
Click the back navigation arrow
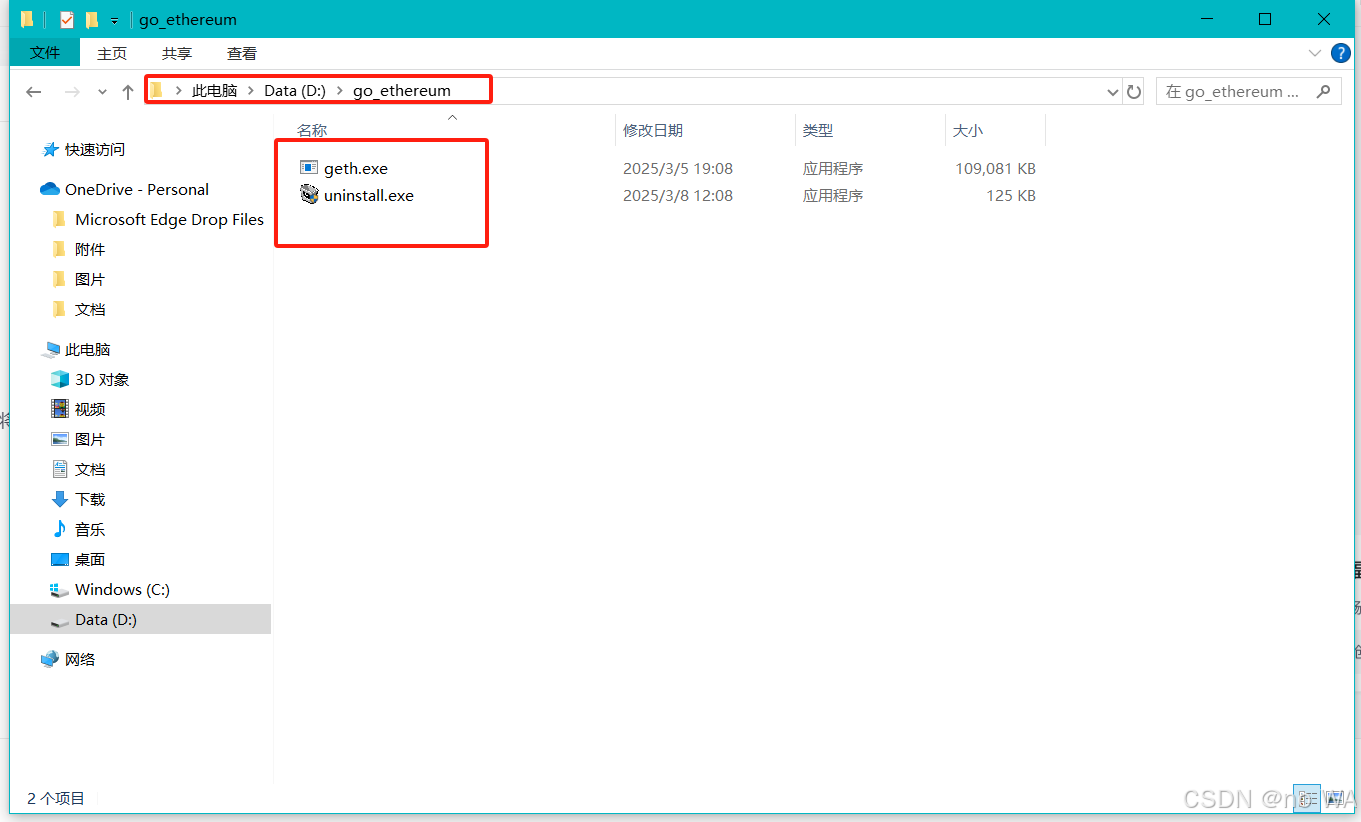pyautogui.click(x=33, y=91)
